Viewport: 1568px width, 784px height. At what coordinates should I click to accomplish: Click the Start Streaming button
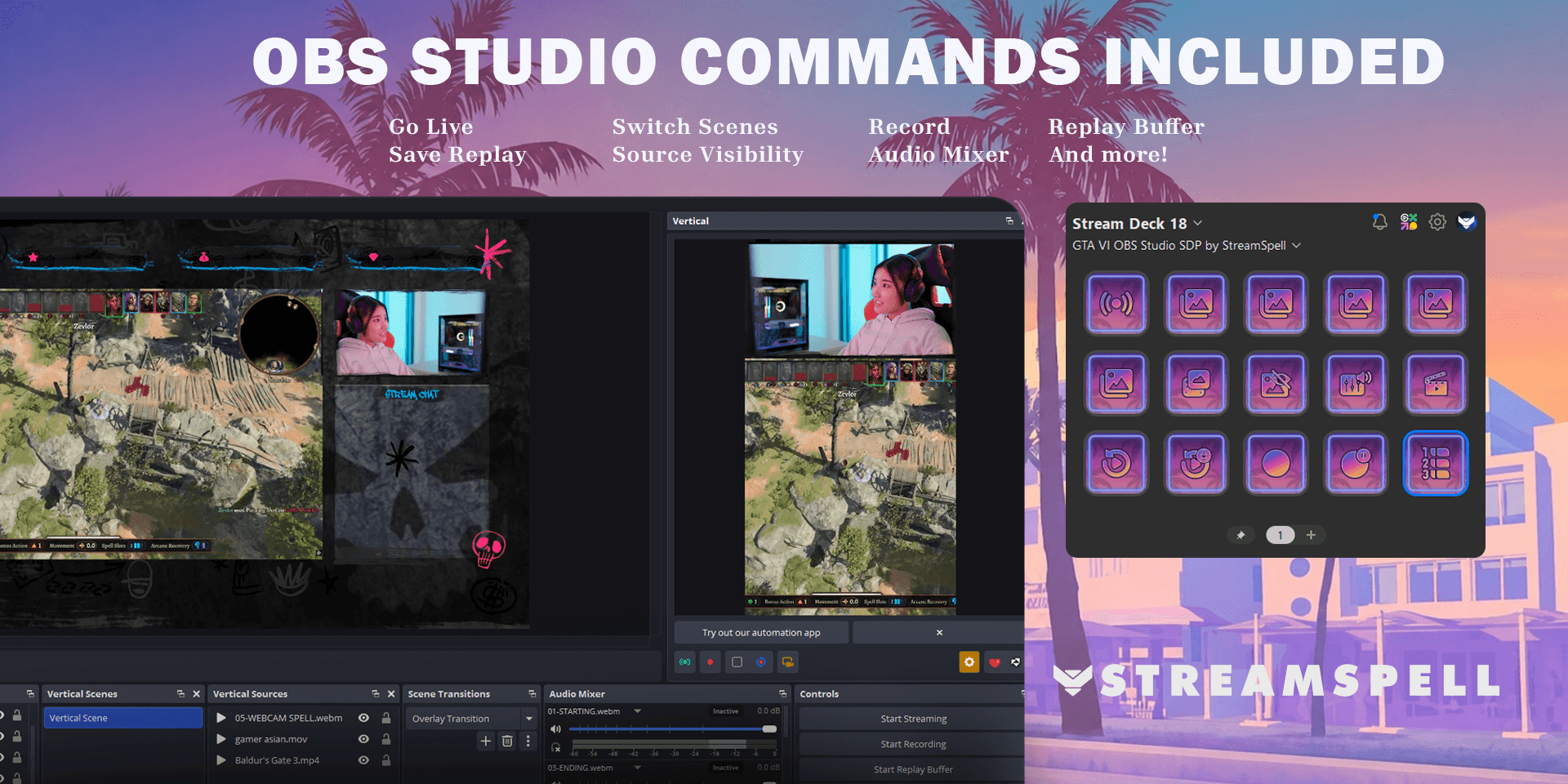click(913, 719)
